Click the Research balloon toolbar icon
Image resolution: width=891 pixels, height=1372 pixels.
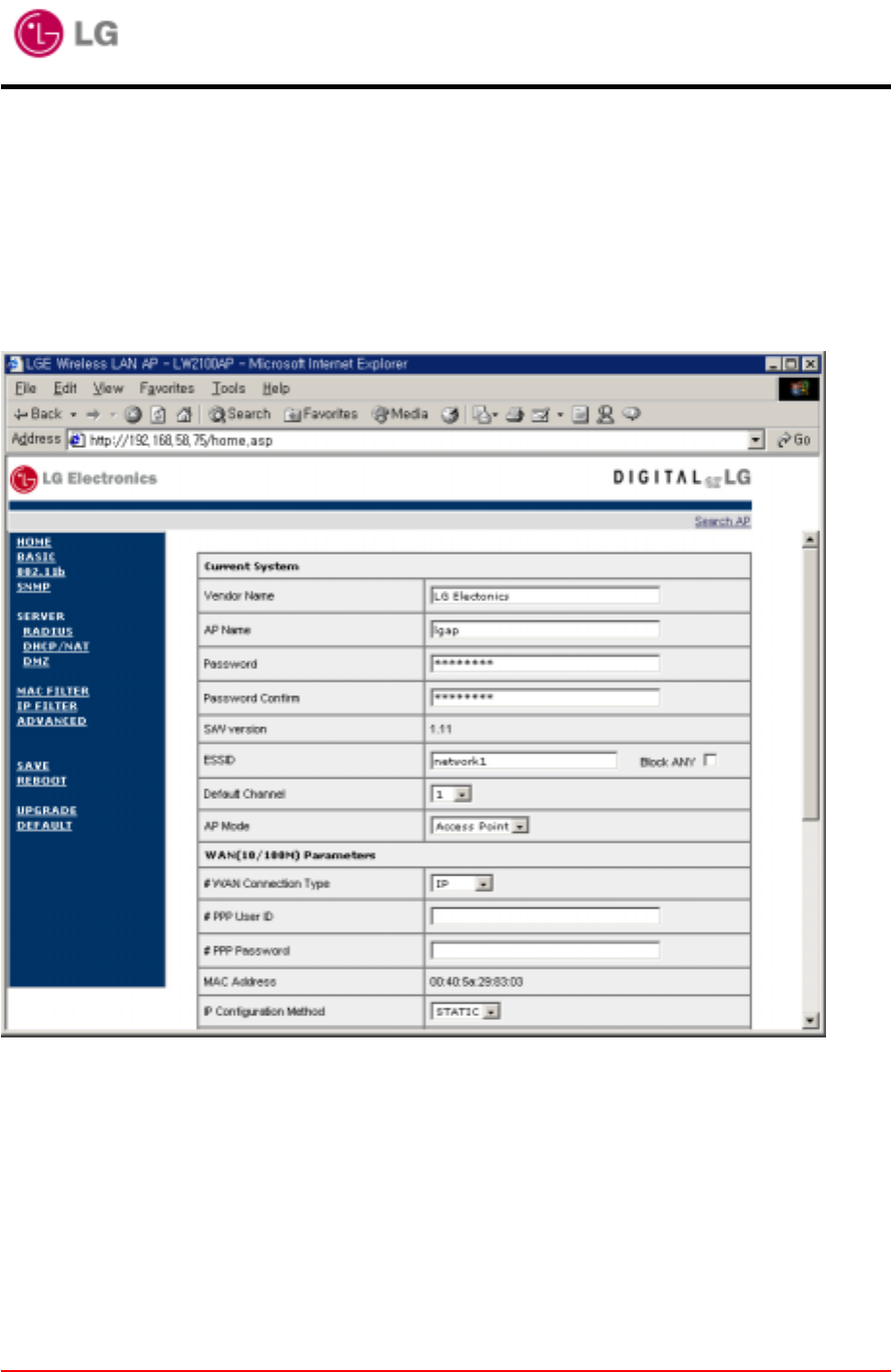pos(631,414)
